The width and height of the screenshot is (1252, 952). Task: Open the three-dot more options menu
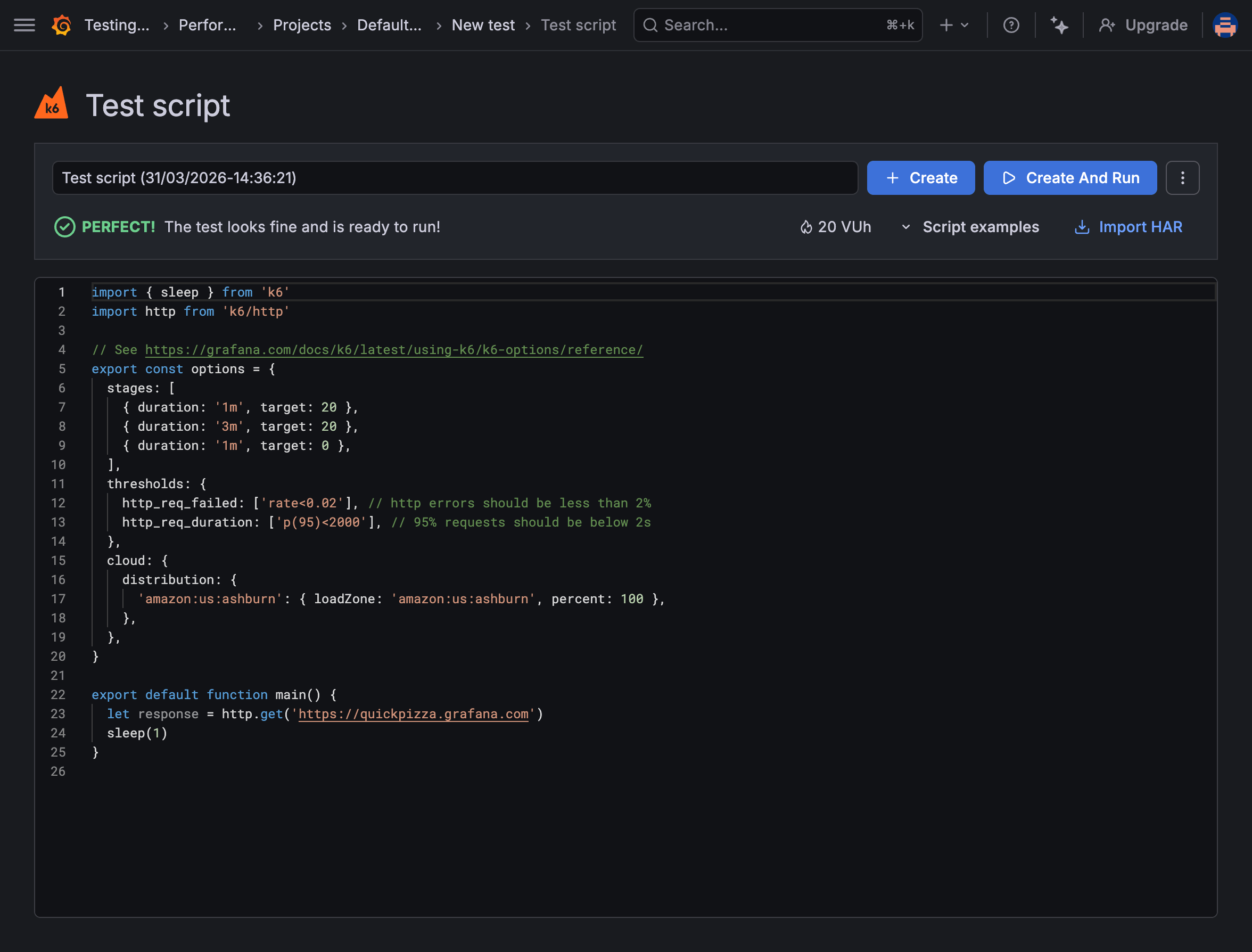[1182, 178]
